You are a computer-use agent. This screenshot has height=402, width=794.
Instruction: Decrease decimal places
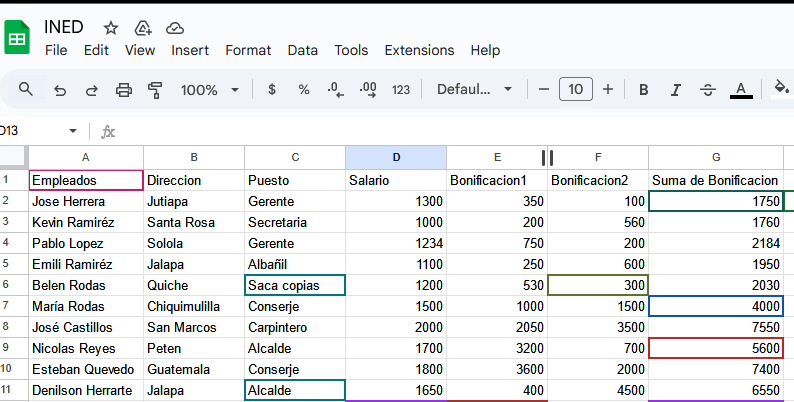pos(335,90)
